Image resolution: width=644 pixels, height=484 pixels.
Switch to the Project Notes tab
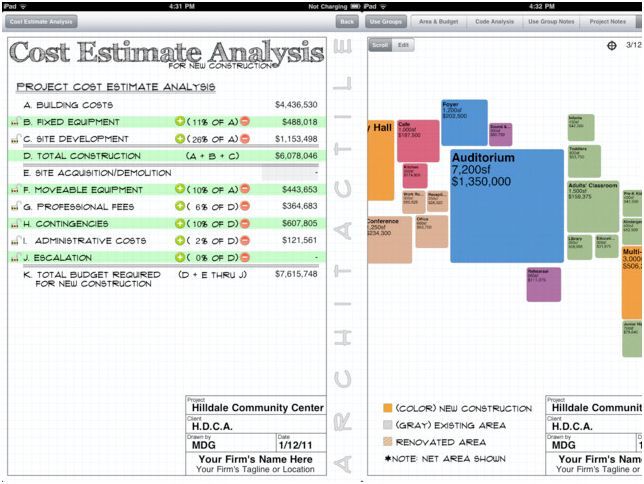tap(607, 21)
